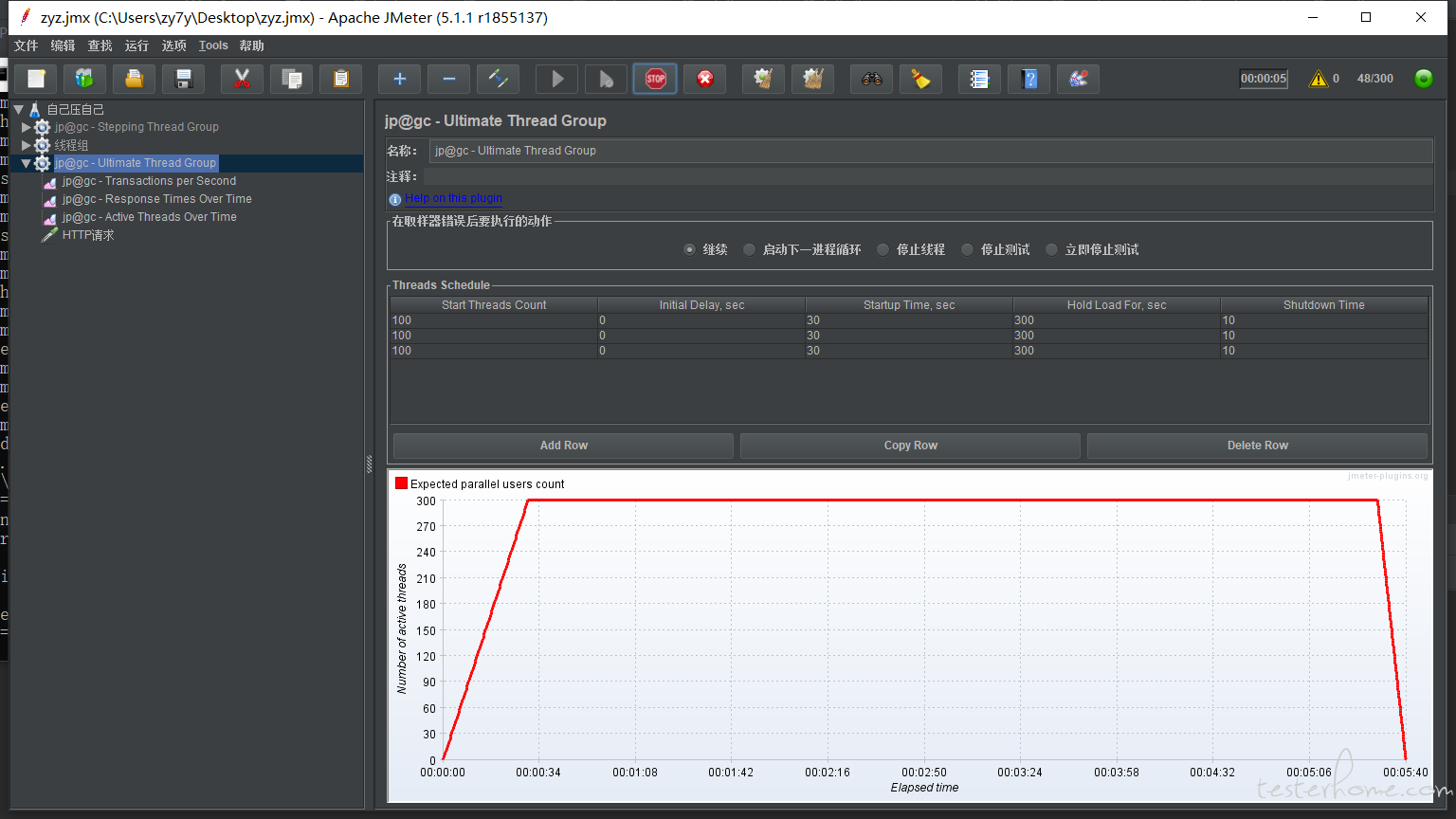Select the 停止测试 radio button
Image resolution: width=1456 pixels, height=819 pixels.
pyautogui.click(x=967, y=249)
